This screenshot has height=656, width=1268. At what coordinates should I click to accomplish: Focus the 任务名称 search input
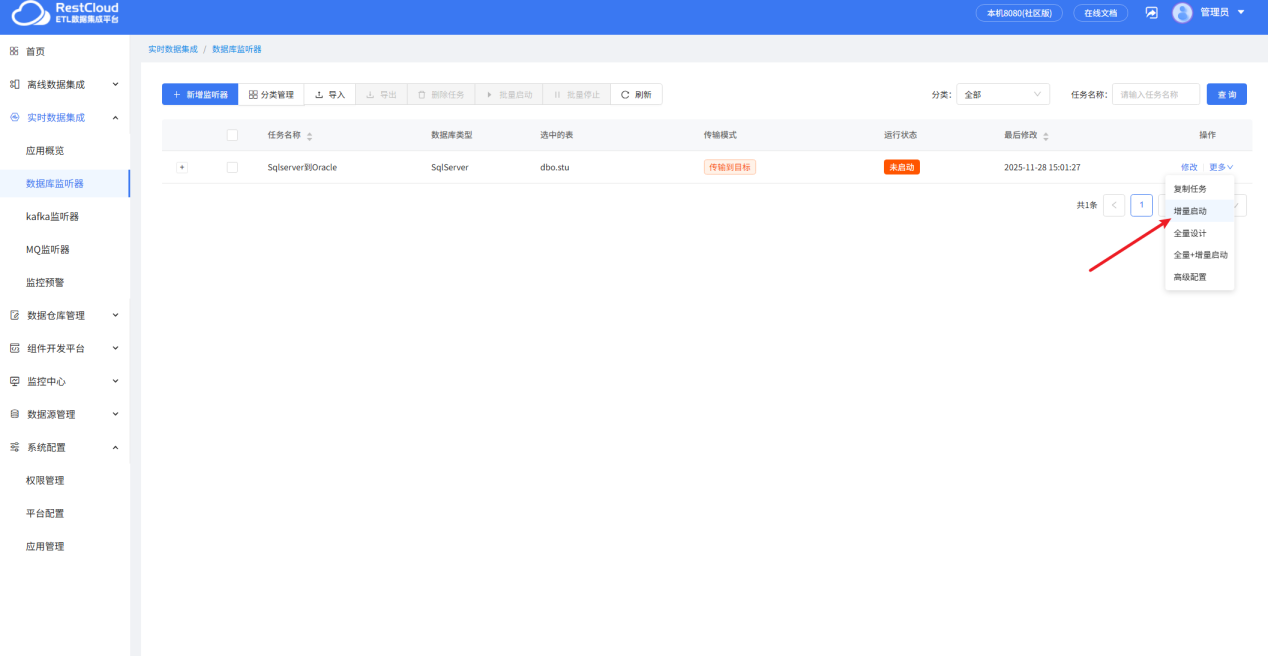point(1156,94)
